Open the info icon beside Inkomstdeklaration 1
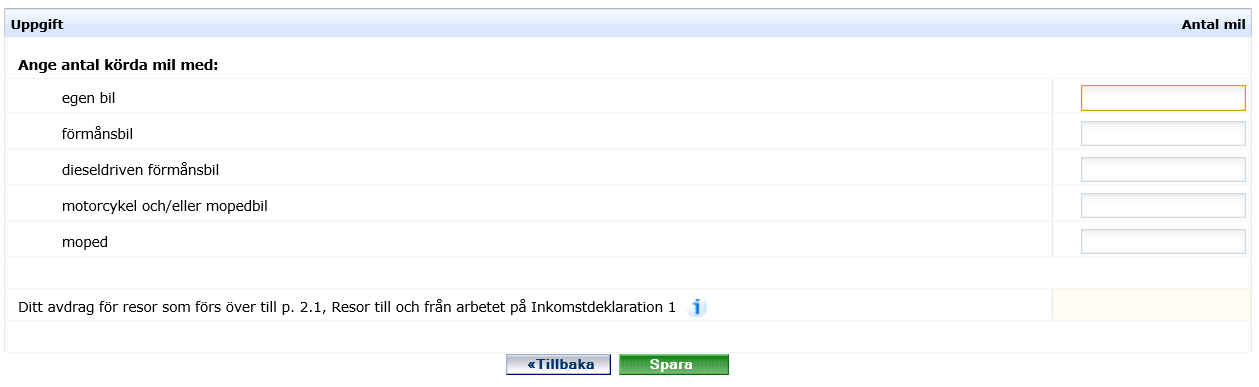This screenshot has width=1259, height=387. coord(697,307)
